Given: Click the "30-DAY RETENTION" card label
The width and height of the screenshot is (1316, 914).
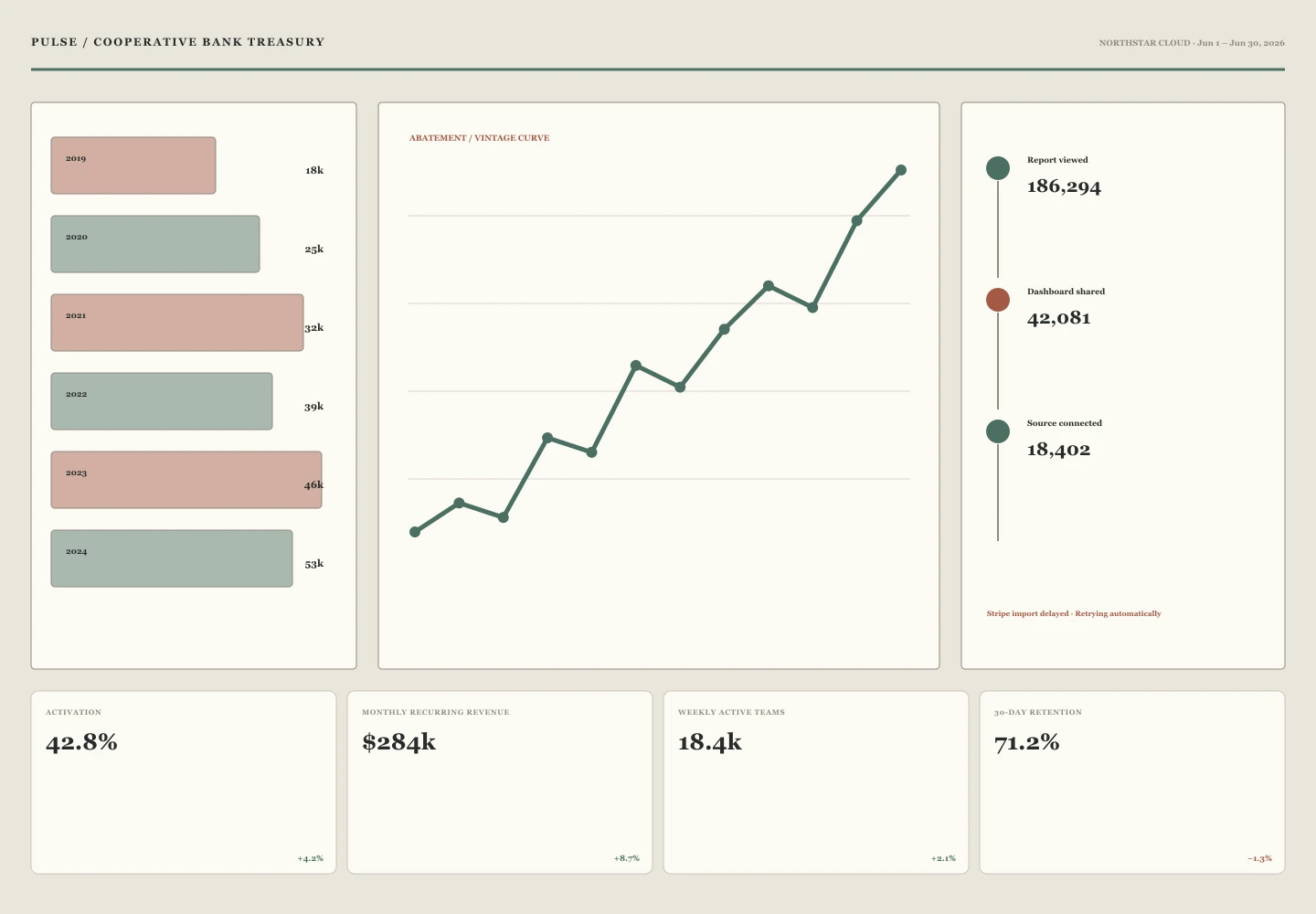Looking at the screenshot, I should (1038, 712).
